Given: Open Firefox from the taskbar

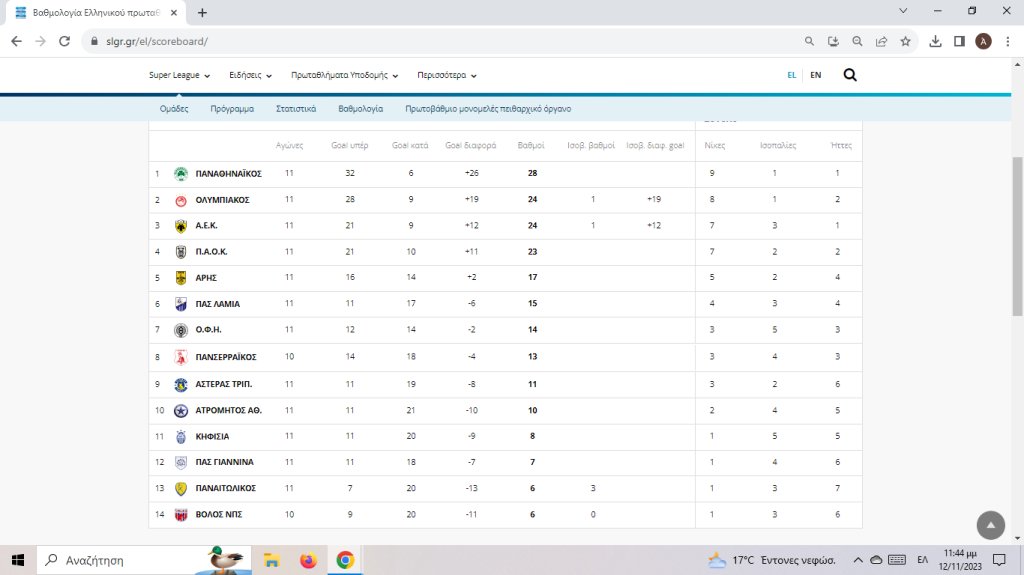Looking at the screenshot, I should tap(308, 560).
